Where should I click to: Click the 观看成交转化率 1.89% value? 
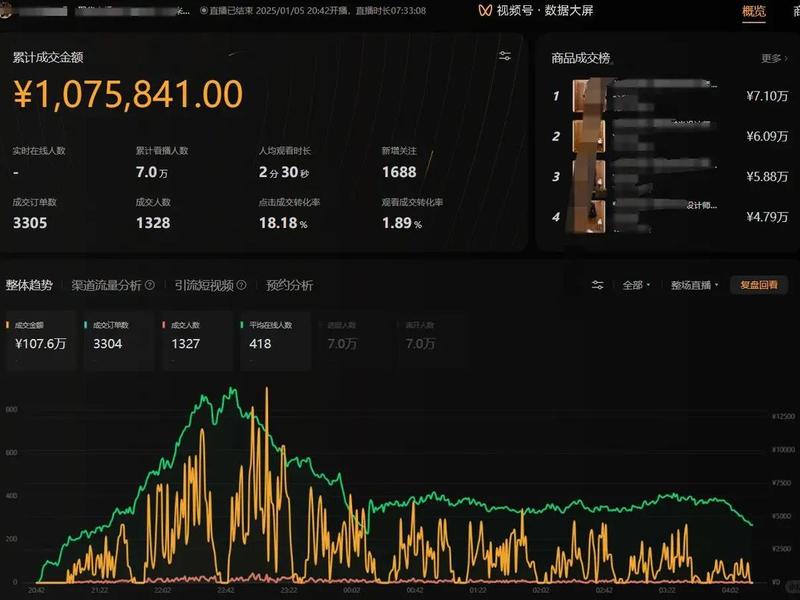point(402,223)
